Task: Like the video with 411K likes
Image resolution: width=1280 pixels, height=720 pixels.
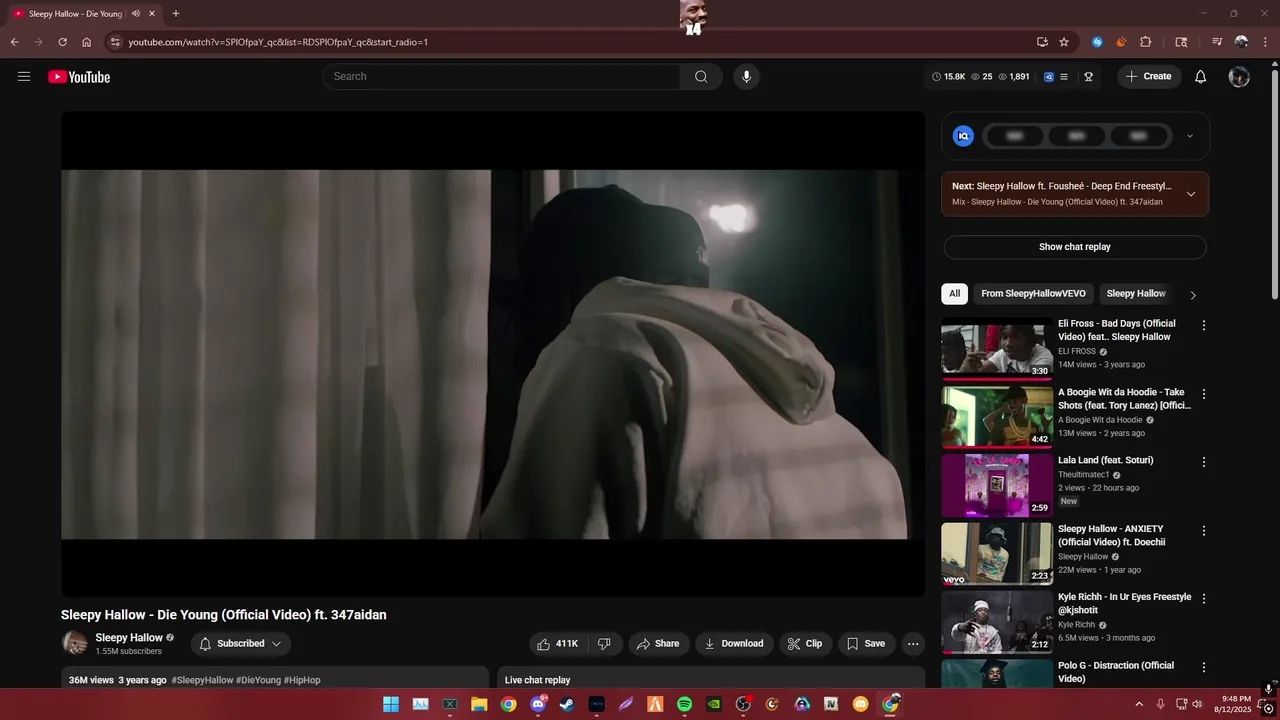Action: tap(557, 644)
